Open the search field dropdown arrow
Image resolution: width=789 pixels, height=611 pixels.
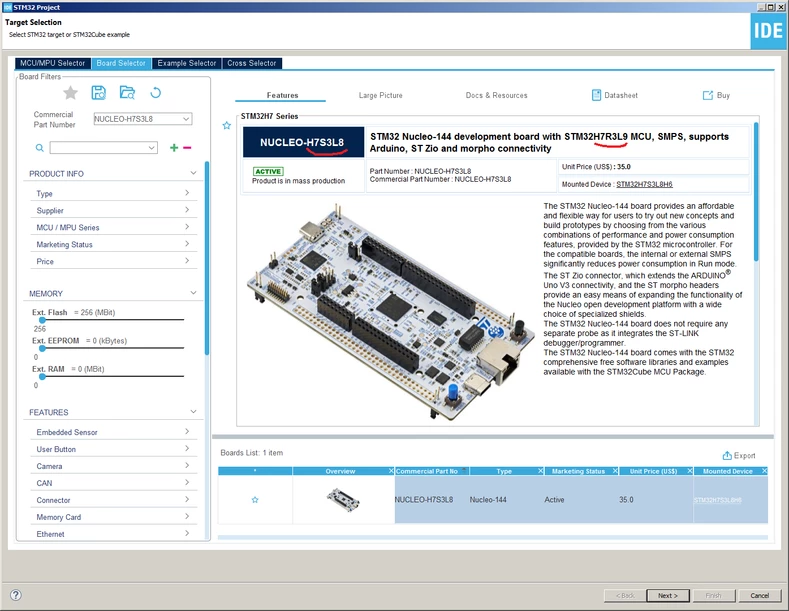tap(151, 148)
